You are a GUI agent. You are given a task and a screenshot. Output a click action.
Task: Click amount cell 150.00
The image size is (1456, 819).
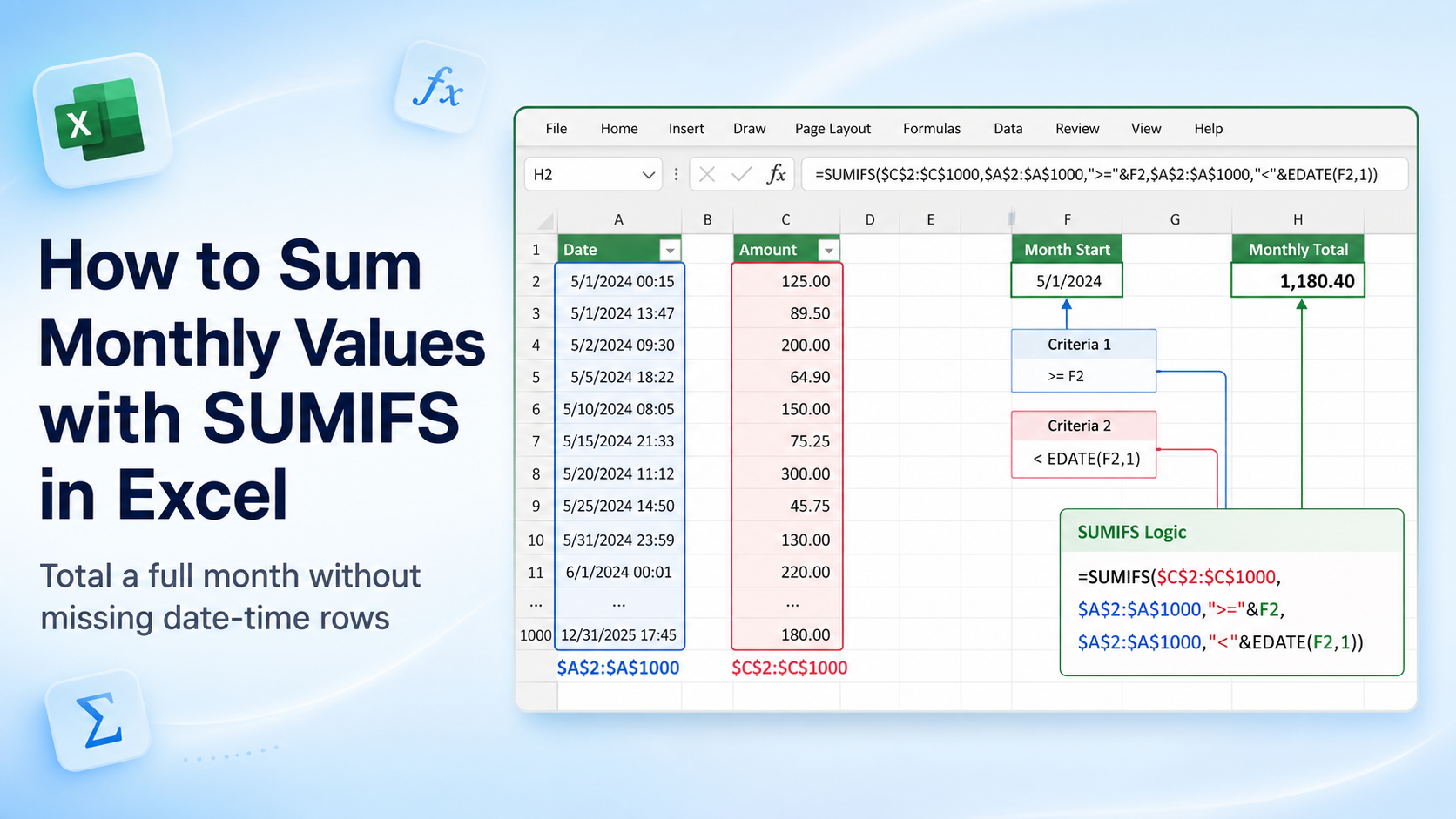[x=787, y=409]
